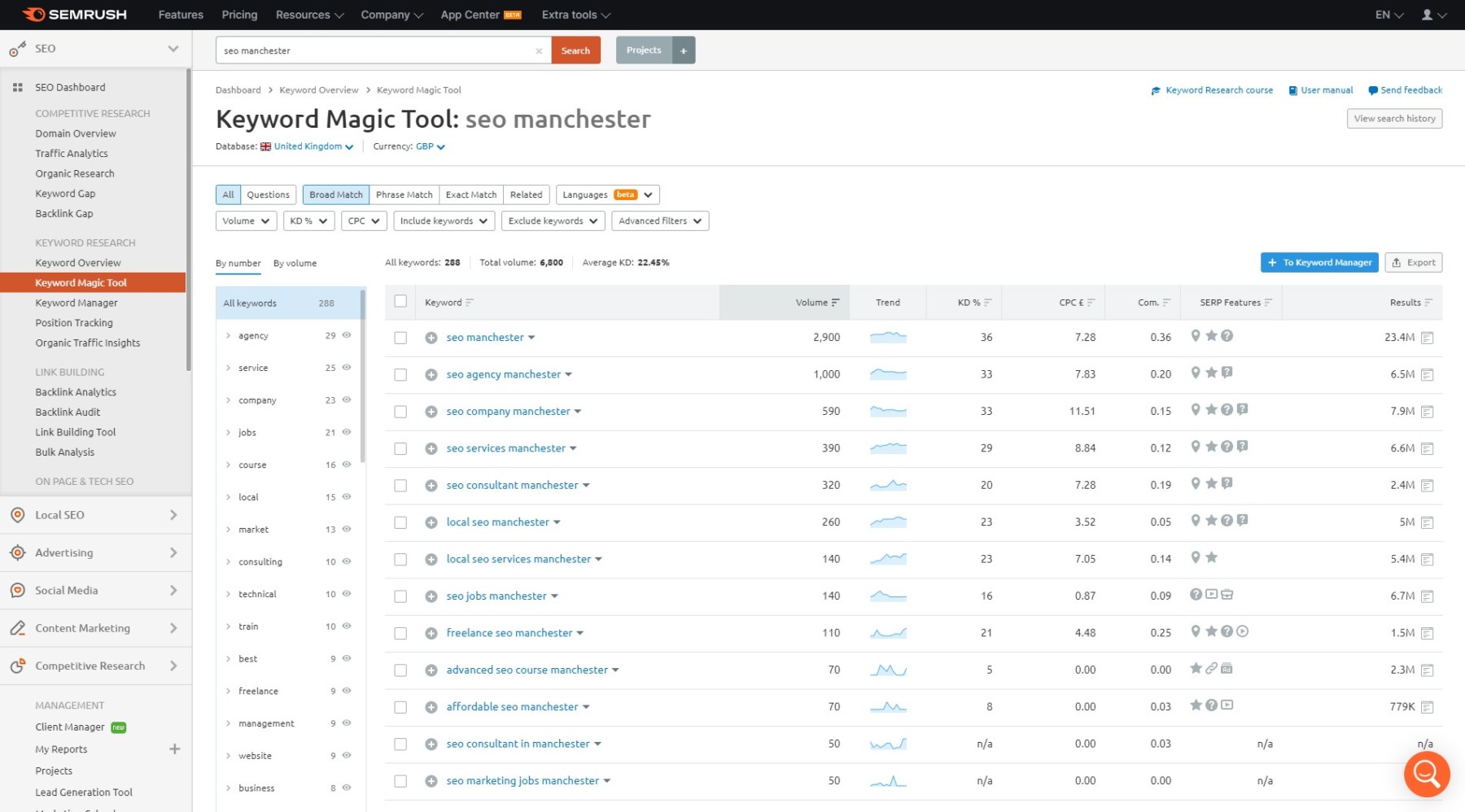This screenshot has width=1465, height=812.
Task: Click the orange Search button
Action: pyautogui.click(x=575, y=50)
